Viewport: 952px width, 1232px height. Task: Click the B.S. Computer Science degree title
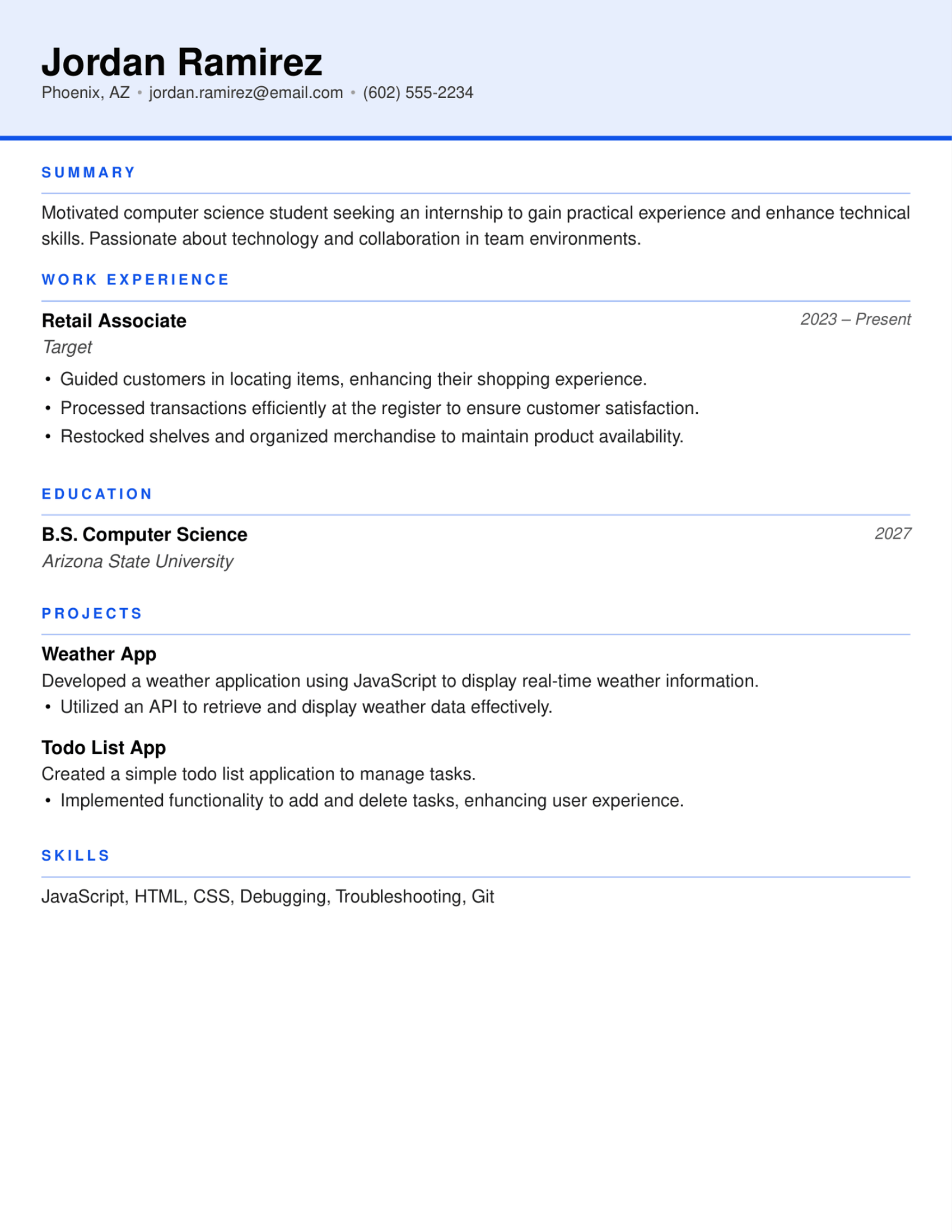coord(144,535)
